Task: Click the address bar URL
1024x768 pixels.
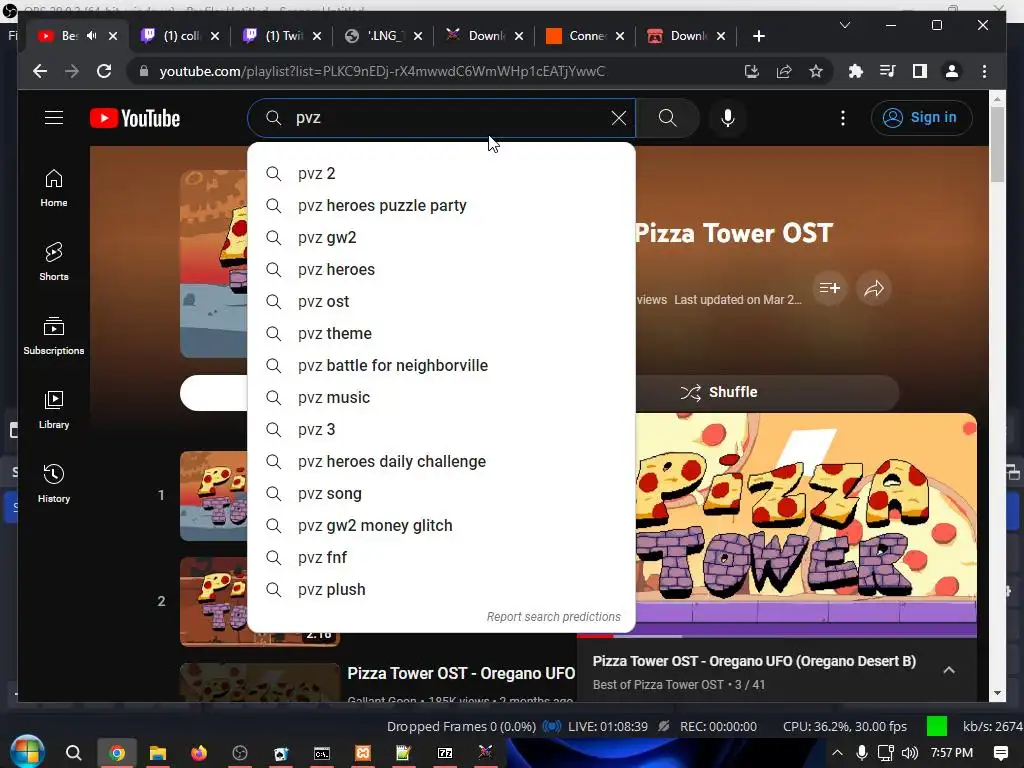Action: click(382, 71)
